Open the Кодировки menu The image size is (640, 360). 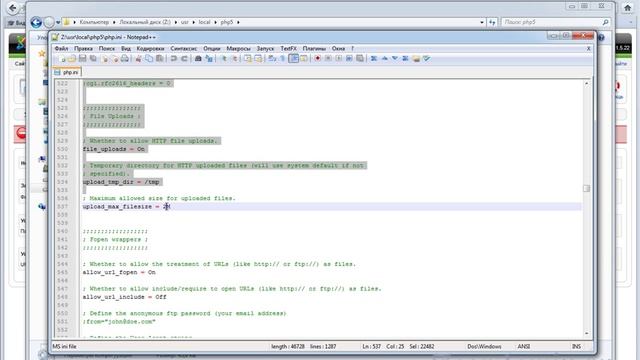(150, 49)
